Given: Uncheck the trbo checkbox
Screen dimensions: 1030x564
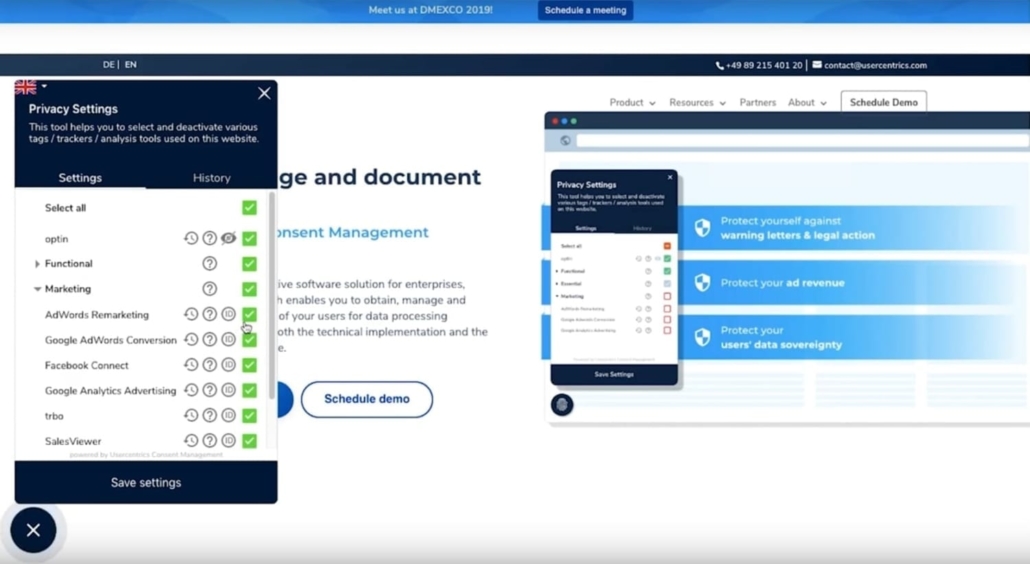Looking at the screenshot, I should coord(250,416).
